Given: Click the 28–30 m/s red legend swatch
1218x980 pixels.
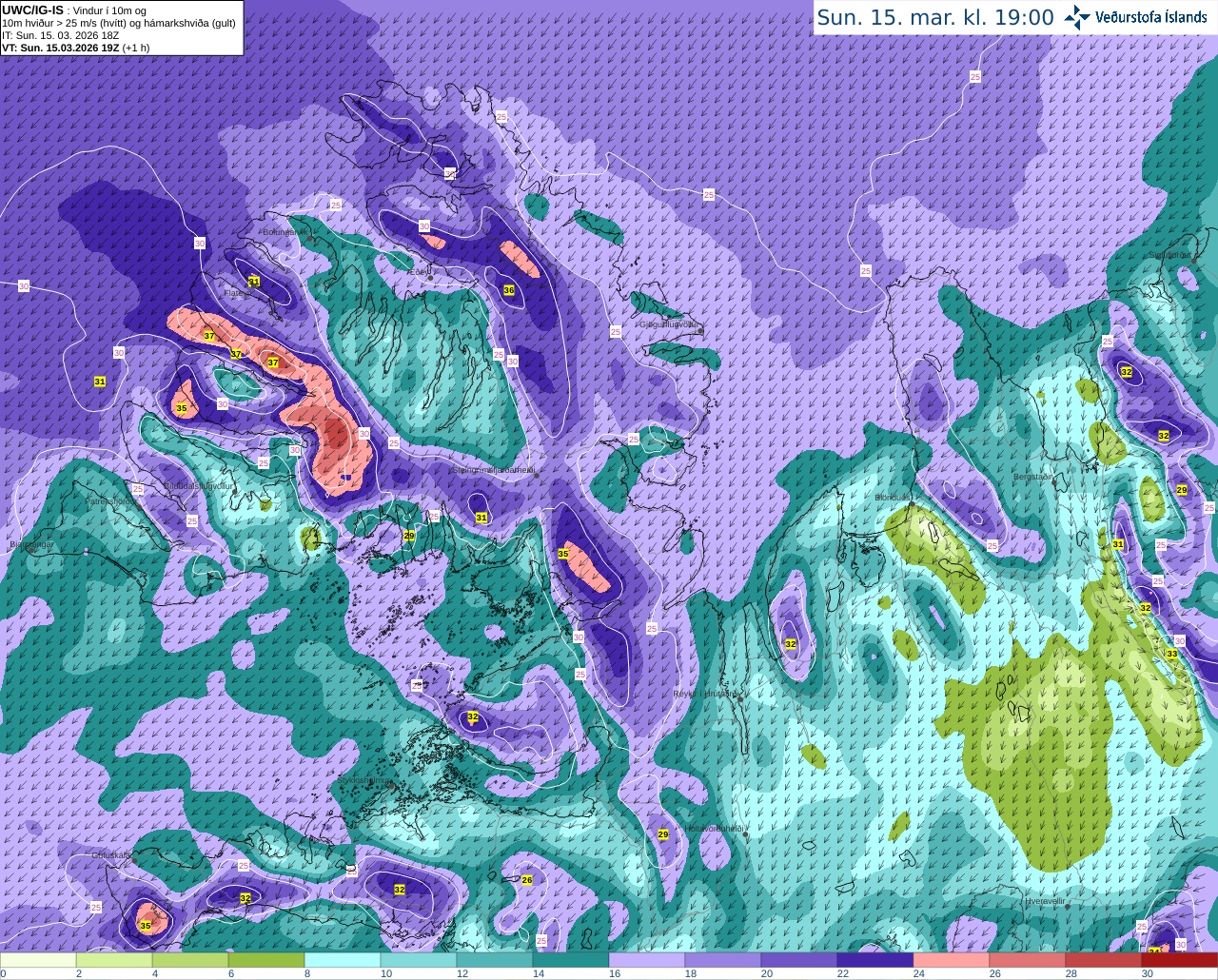Looking at the screenshot, I should pyautogui.click(x=1104, y=960).
